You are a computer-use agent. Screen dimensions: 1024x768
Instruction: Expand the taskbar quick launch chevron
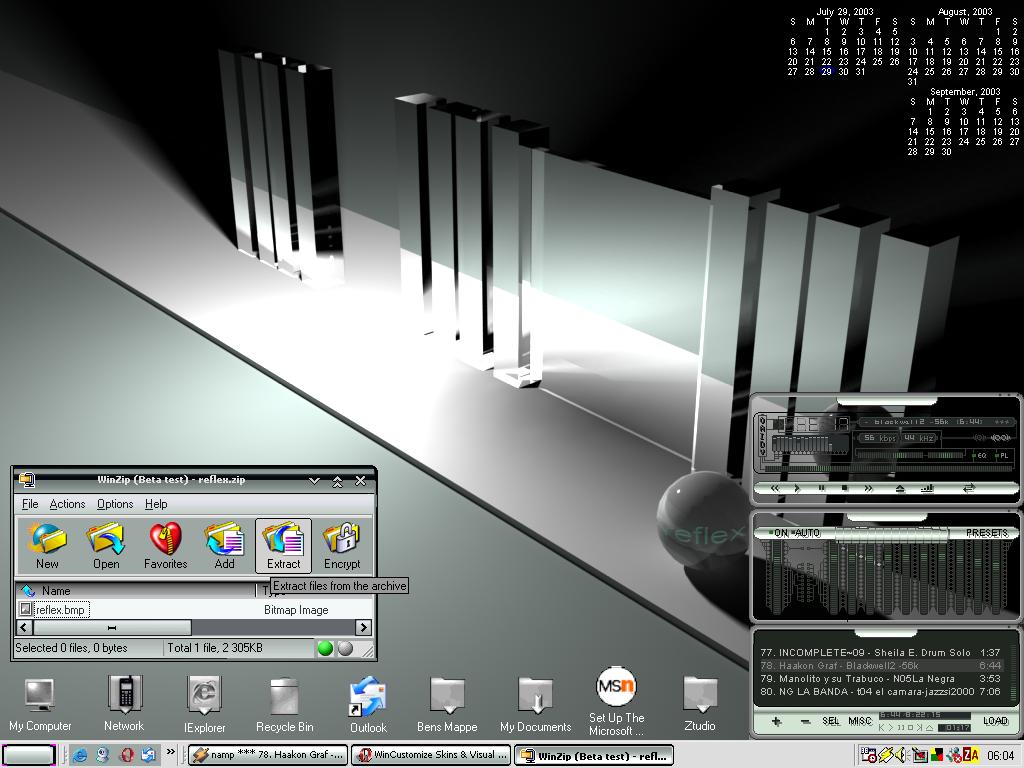[x=170, y=752]
